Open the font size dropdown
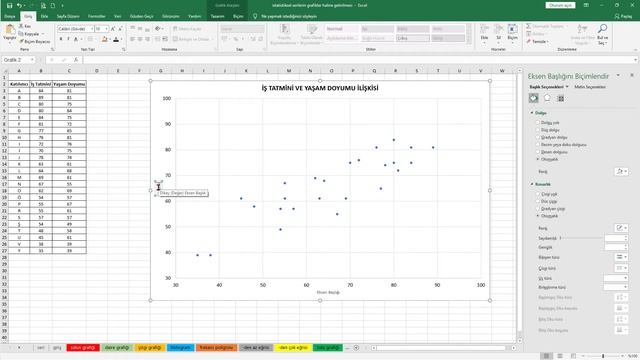The width and height of the screenshot is (640, 360). (106, 29)
